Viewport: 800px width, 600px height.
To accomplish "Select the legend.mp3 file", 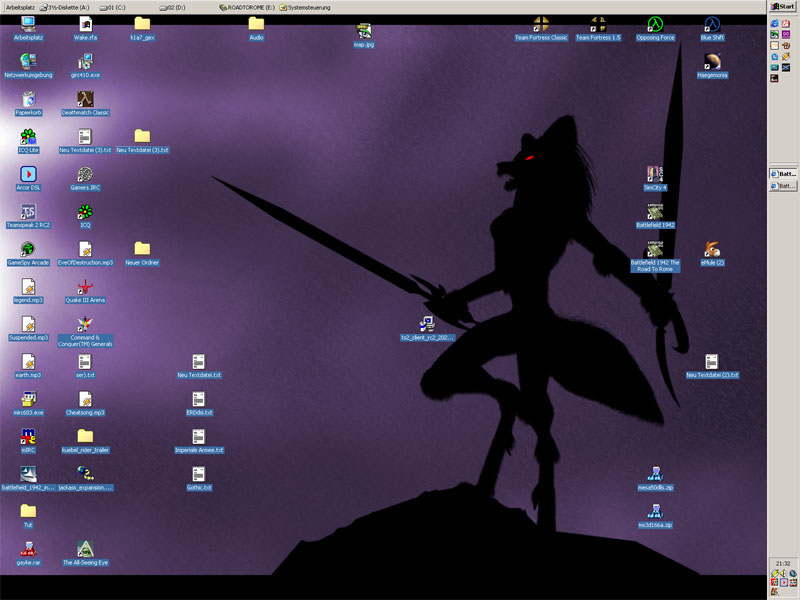I will tap(28, 291).
